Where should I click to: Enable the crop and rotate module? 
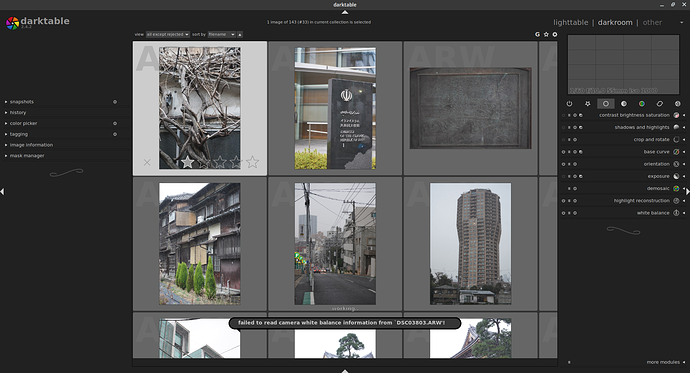(x=563, y=139)
